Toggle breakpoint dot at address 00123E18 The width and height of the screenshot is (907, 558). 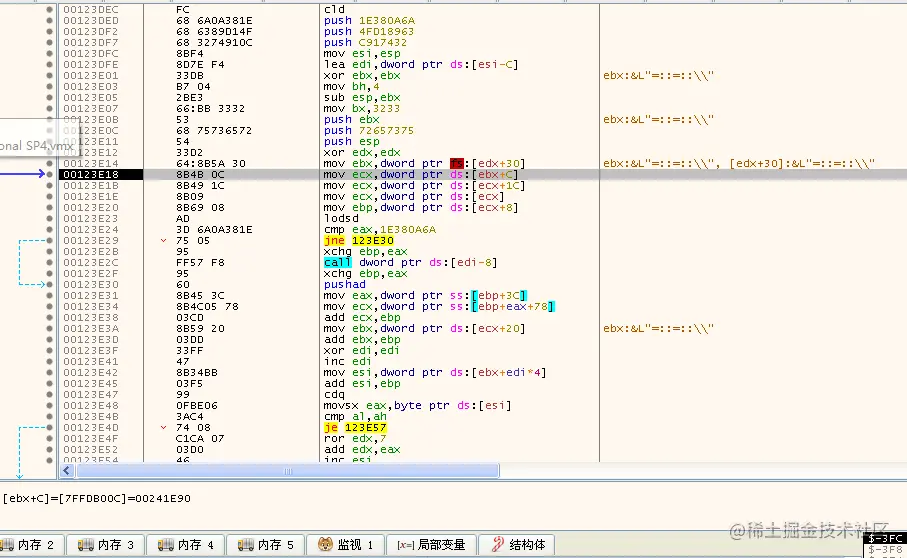point(49,175)
